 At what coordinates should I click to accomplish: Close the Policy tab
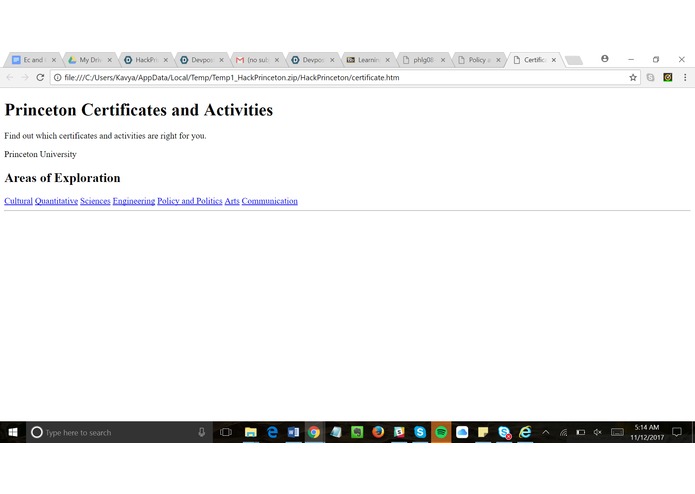(x=498, y=60)
